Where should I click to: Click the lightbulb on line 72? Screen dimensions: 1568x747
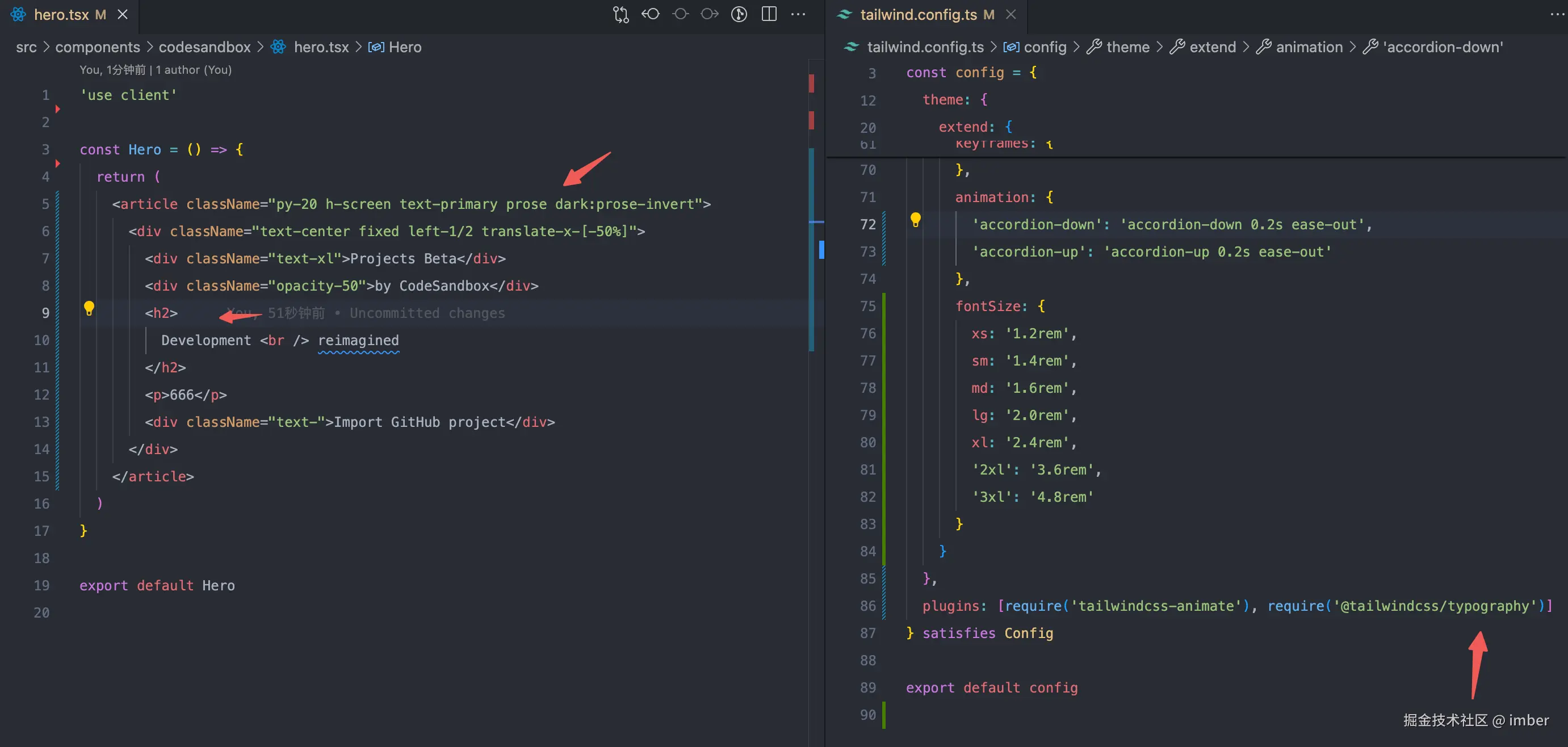(915, 219)
